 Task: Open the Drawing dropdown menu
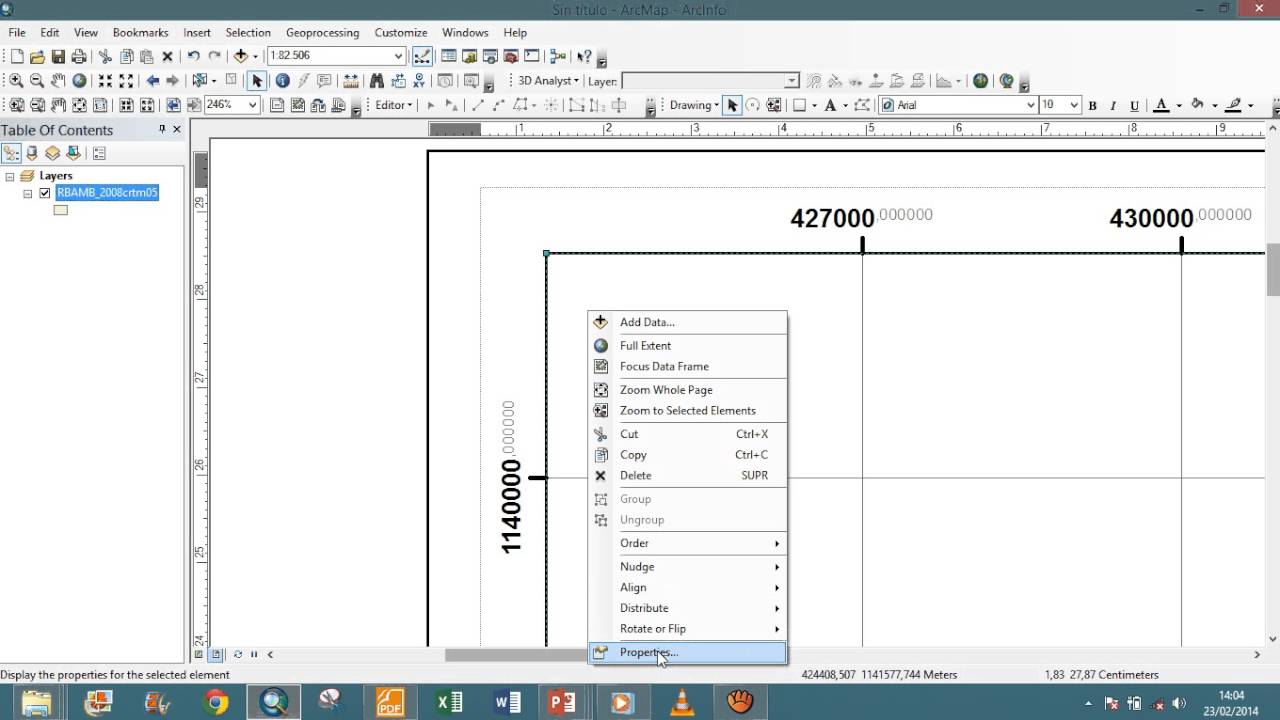pos(695,105)
